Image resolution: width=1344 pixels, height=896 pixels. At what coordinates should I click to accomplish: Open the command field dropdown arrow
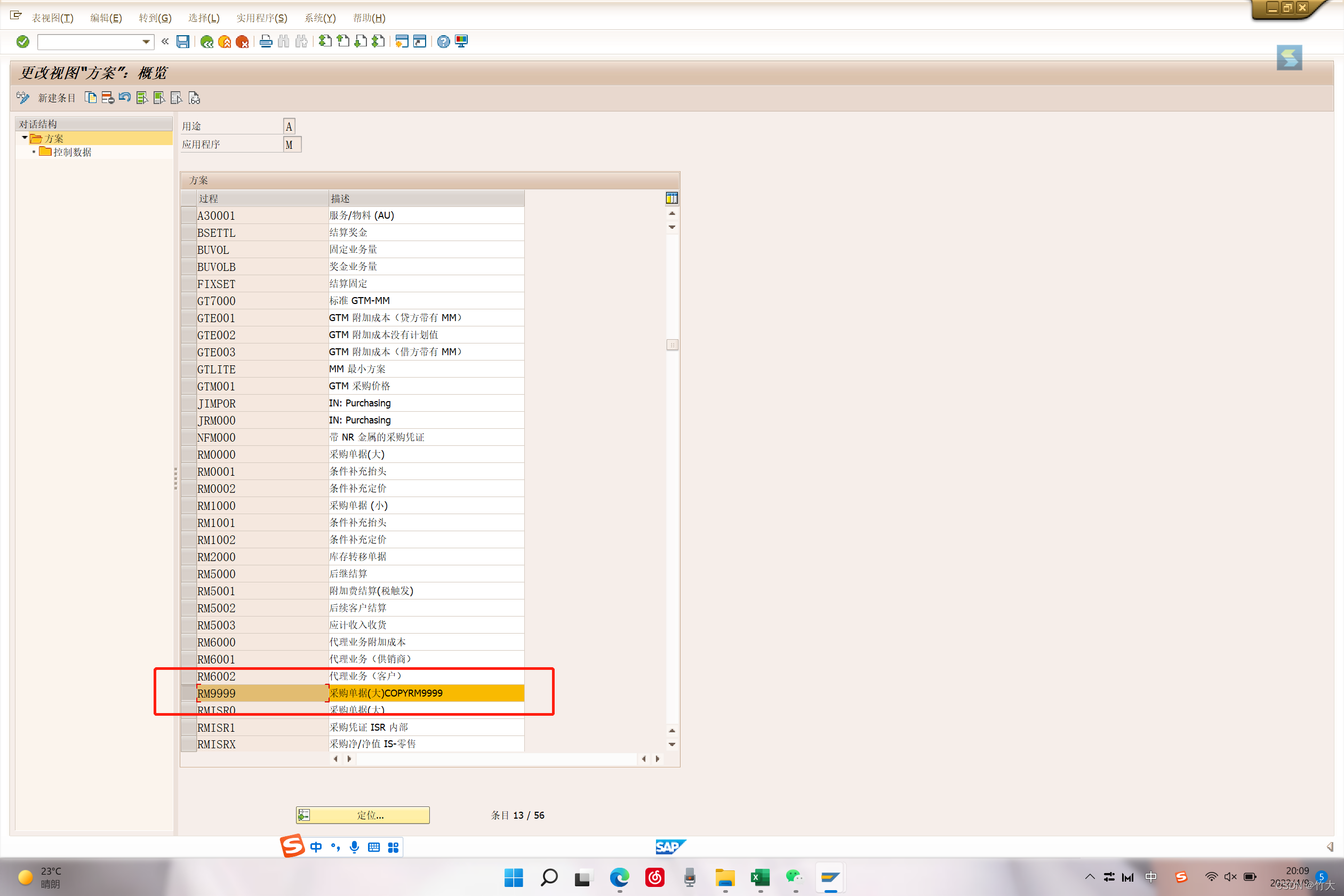[x=146, y=42]
